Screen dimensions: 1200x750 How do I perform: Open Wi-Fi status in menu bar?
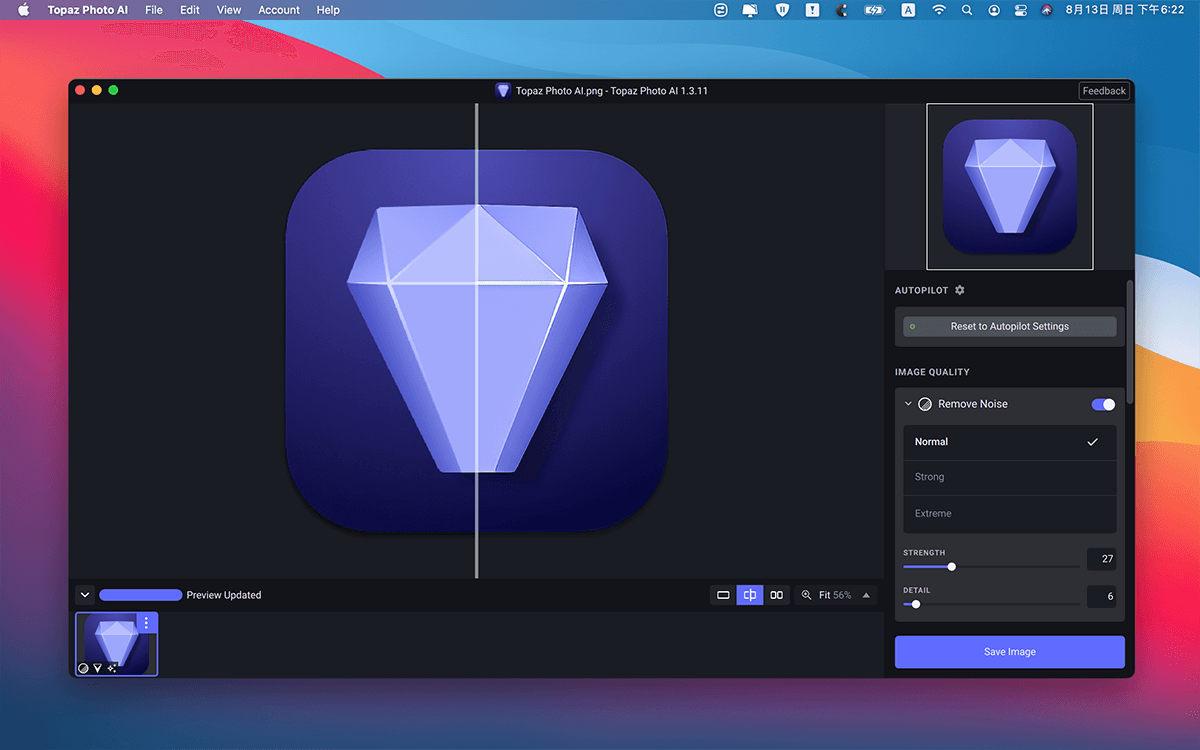pyautogui.click(x=939, y=10)
